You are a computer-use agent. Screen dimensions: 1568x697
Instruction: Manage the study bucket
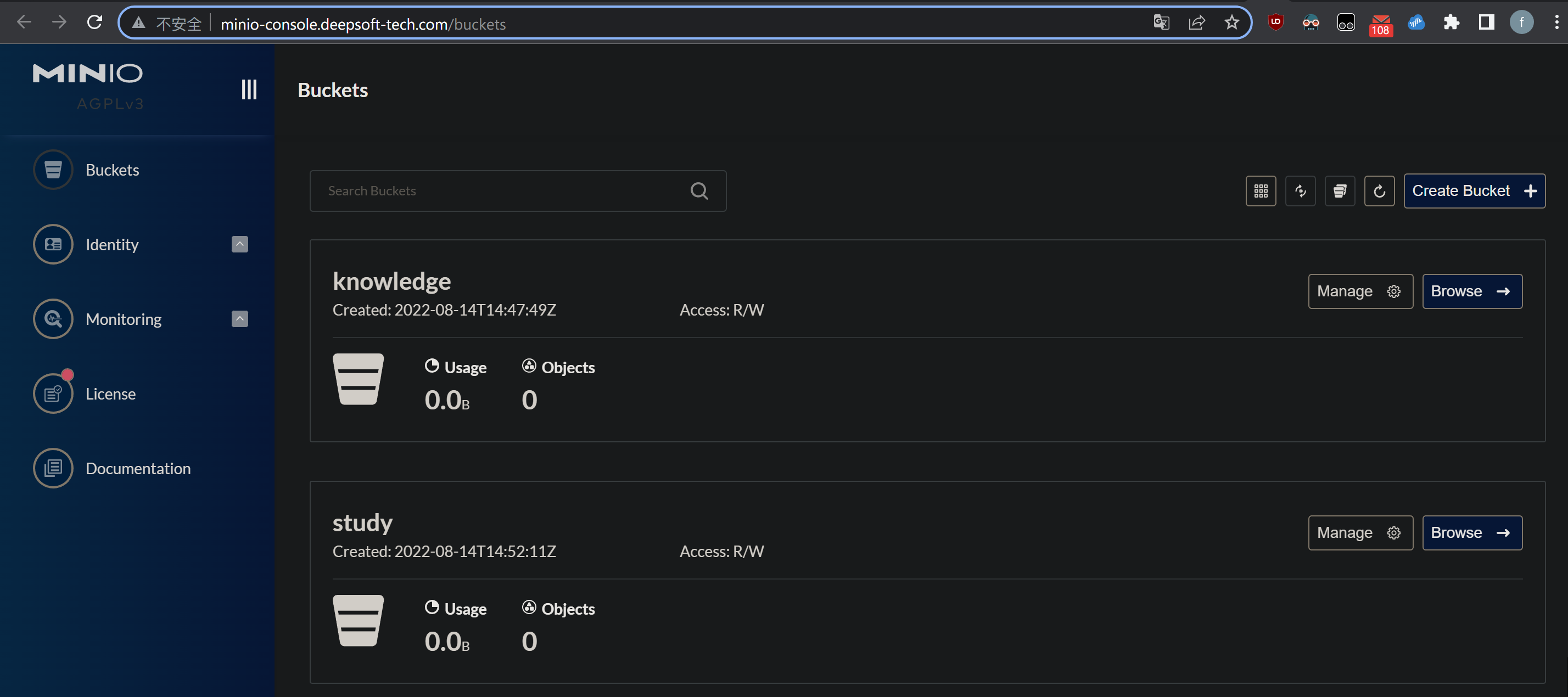click(1360, 533)
